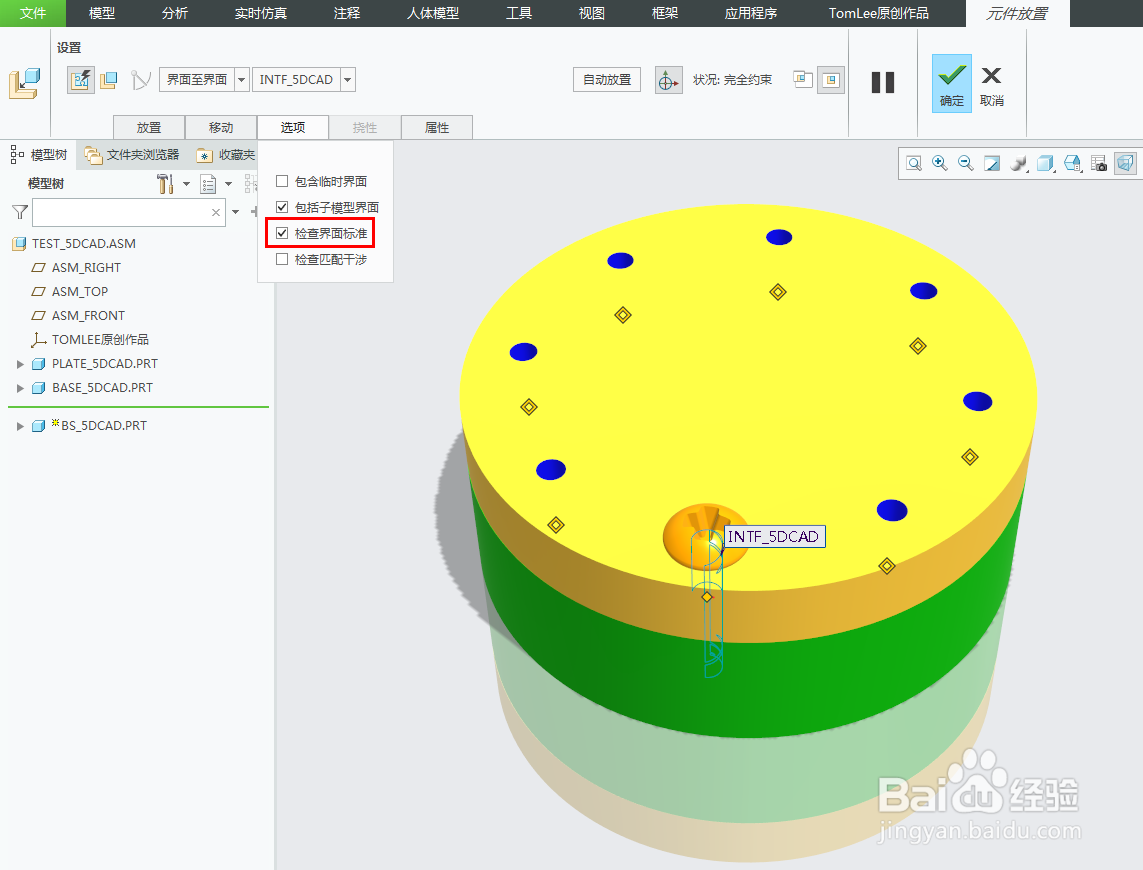Open the 工具 ribbon tab
The image size is (1143, 870).
click(519, 13)
